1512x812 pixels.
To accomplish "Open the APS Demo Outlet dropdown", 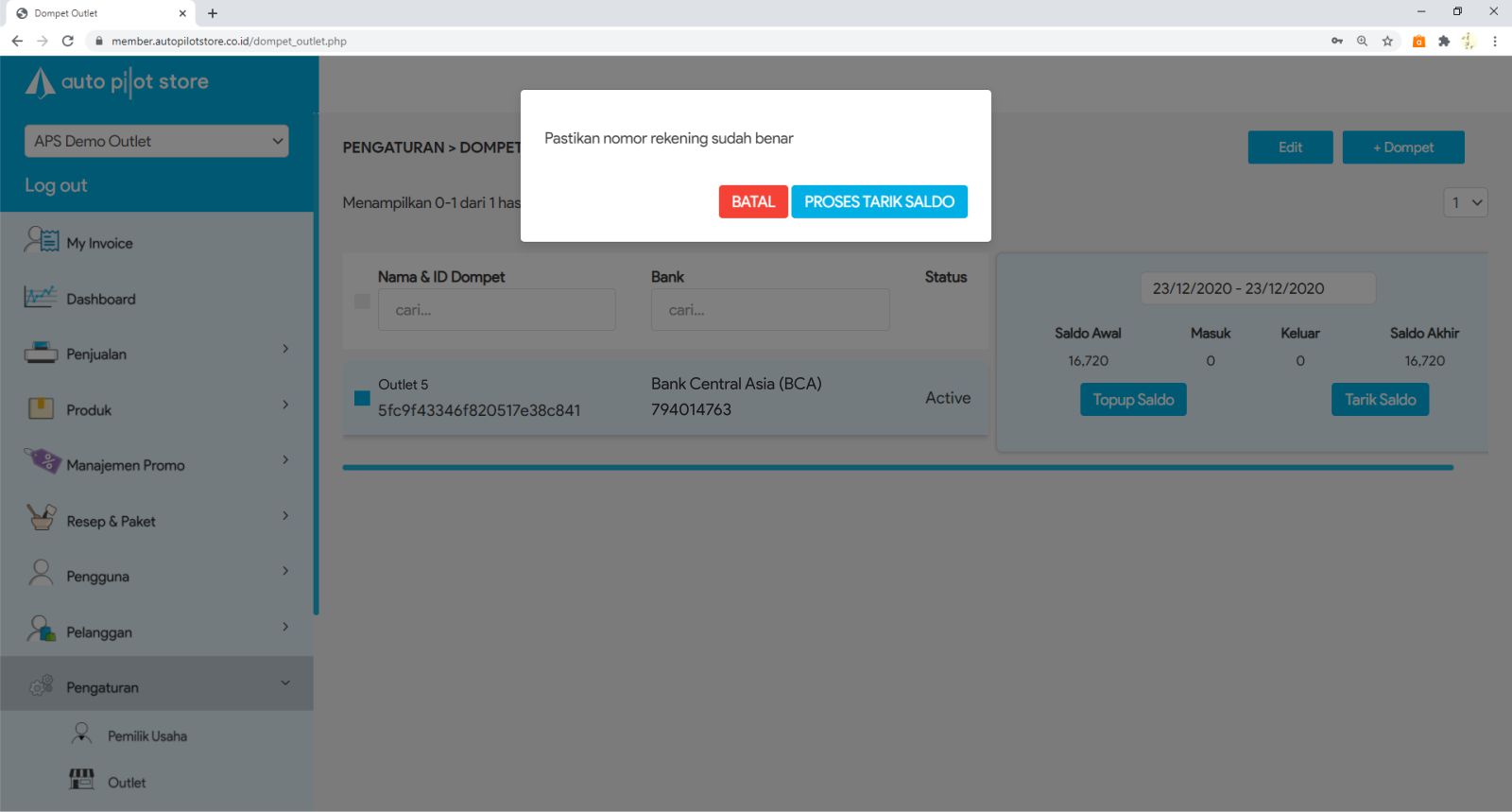I will [157, 141].
